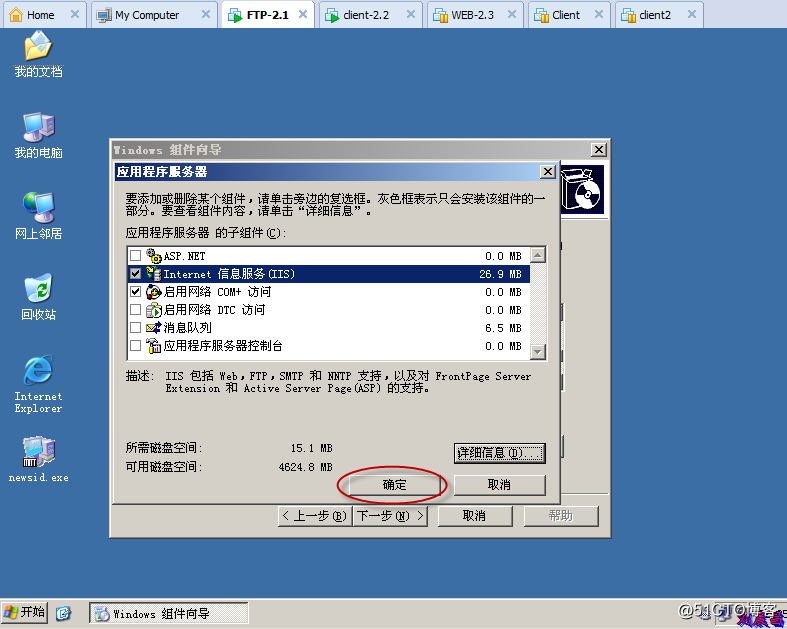Select the 我的电脑 desktop icon
787x629 pixels.
[38, 135]
